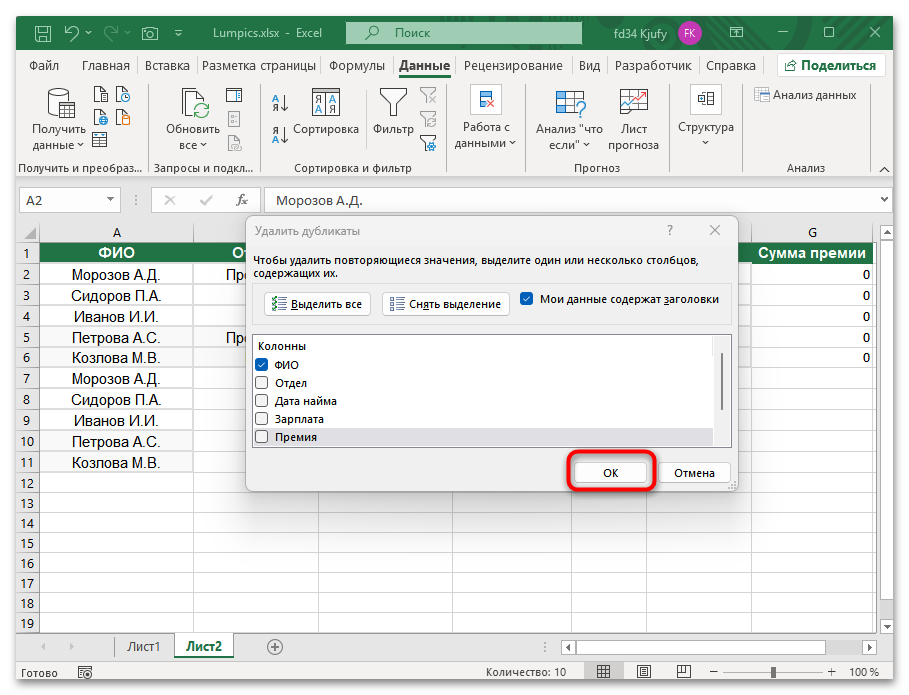Click OK to remove duplicates
This screenshot has height=695, width=909.
pos(610,471)
